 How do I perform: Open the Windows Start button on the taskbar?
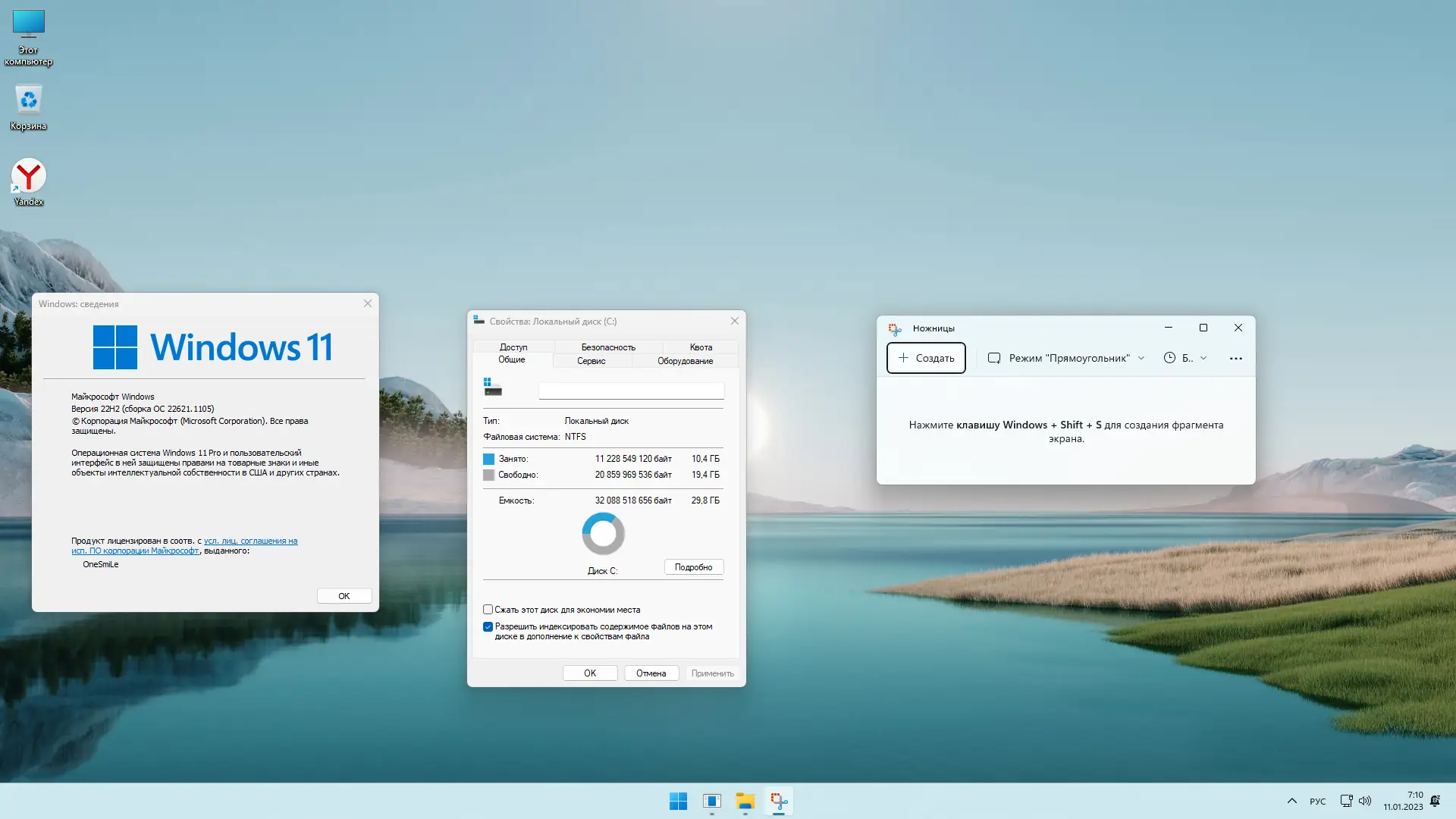point(678,801)
